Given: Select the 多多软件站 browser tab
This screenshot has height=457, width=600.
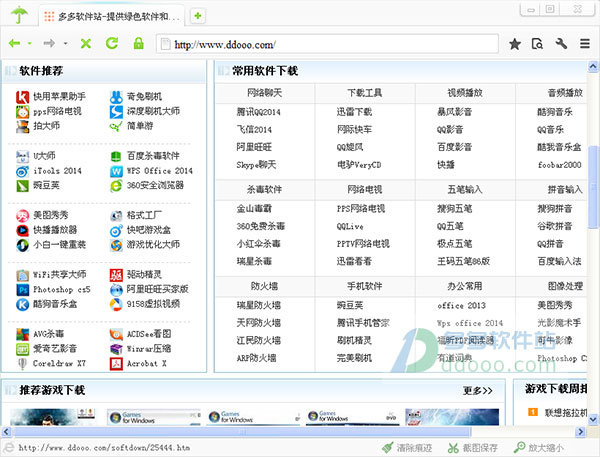Looking at the screenshot, I should [x=111, y=16].
